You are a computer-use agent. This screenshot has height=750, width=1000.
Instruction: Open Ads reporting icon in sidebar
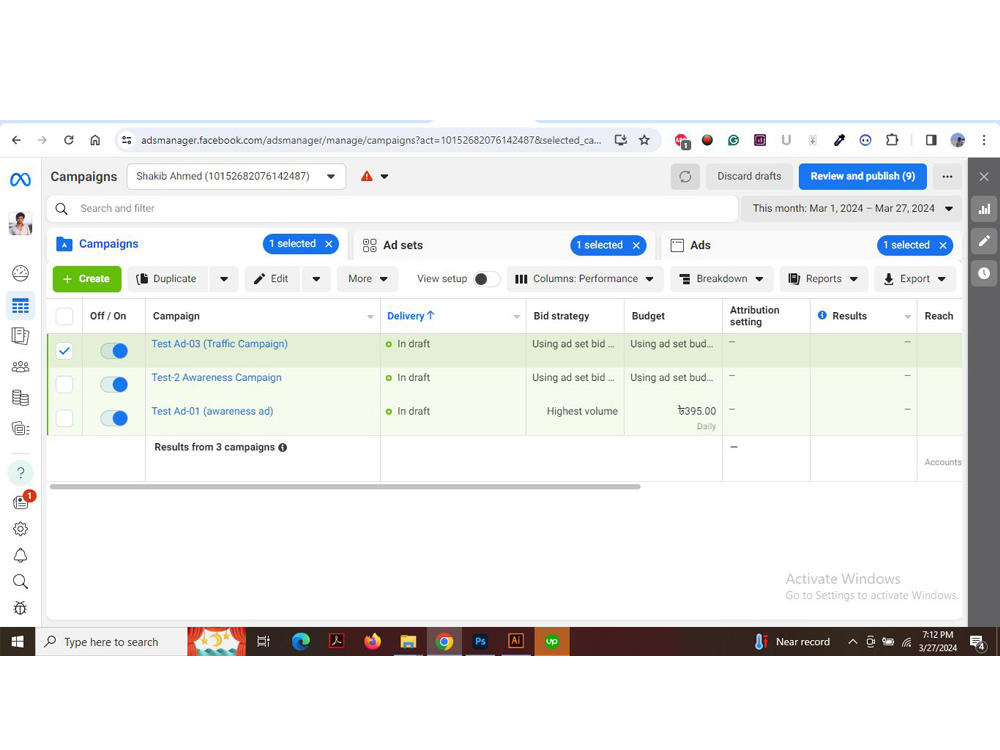click(20, 336)
